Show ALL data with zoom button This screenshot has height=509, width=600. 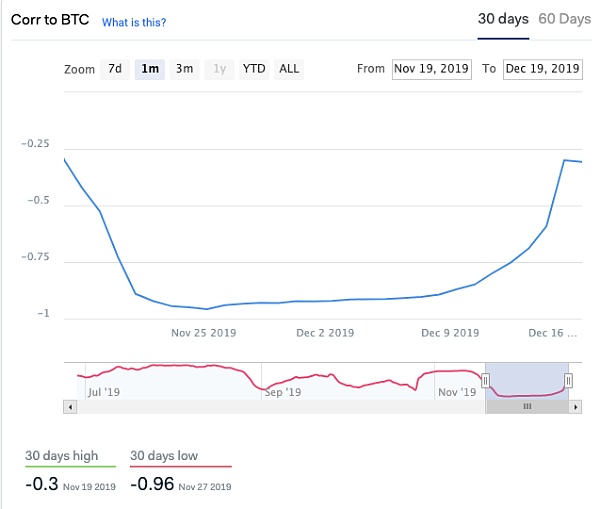coord(289,69)
